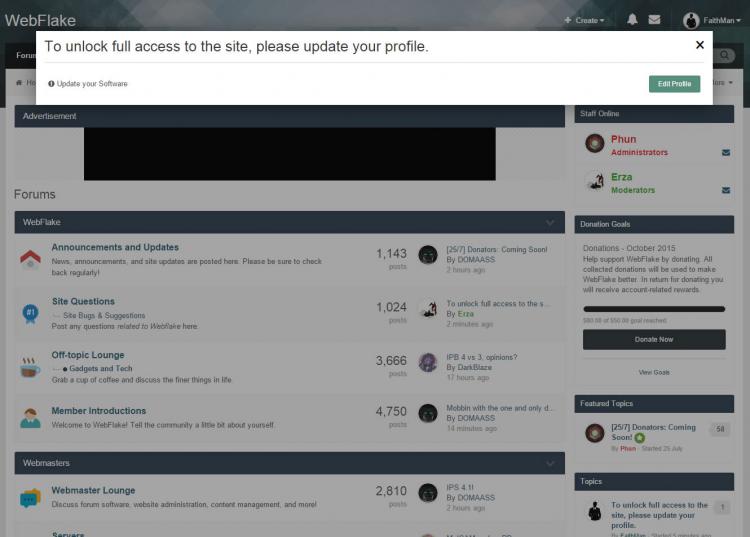Click the Site Questions badge icon
Screen dimensions: 750x537
click(30, 313)
